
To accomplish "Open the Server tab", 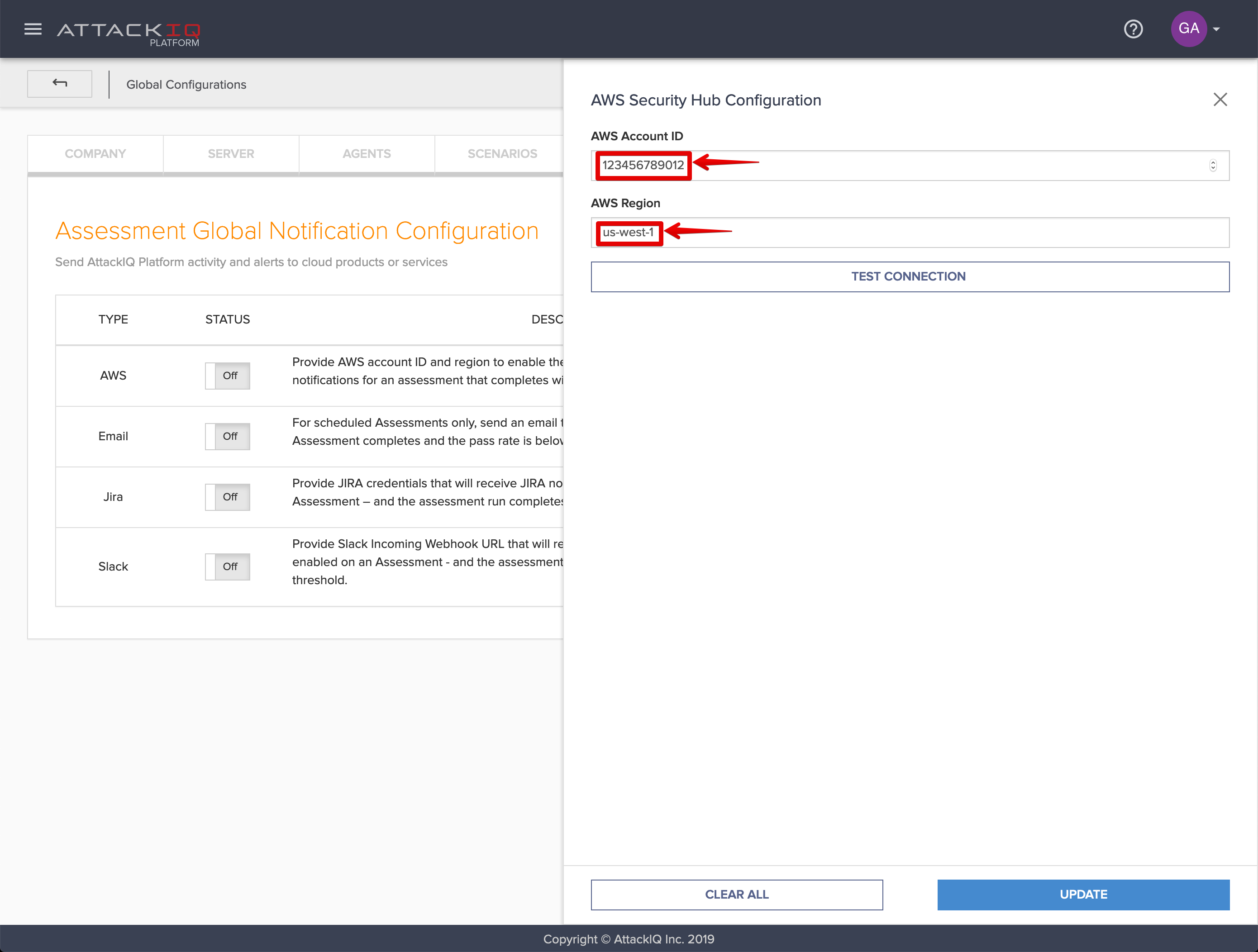I will pos(231,153).
